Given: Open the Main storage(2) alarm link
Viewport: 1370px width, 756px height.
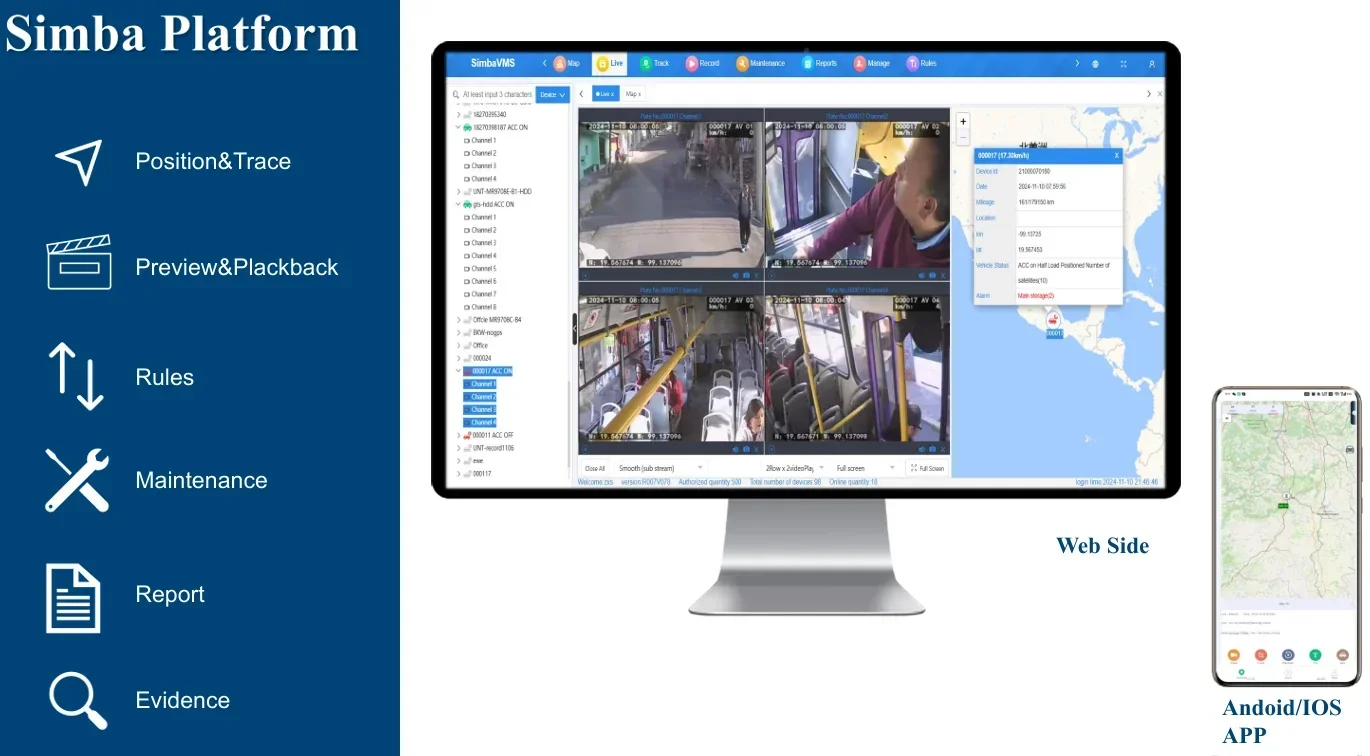Looking at the screenshot, I should pyautogui.click(x=1036, y=296).
